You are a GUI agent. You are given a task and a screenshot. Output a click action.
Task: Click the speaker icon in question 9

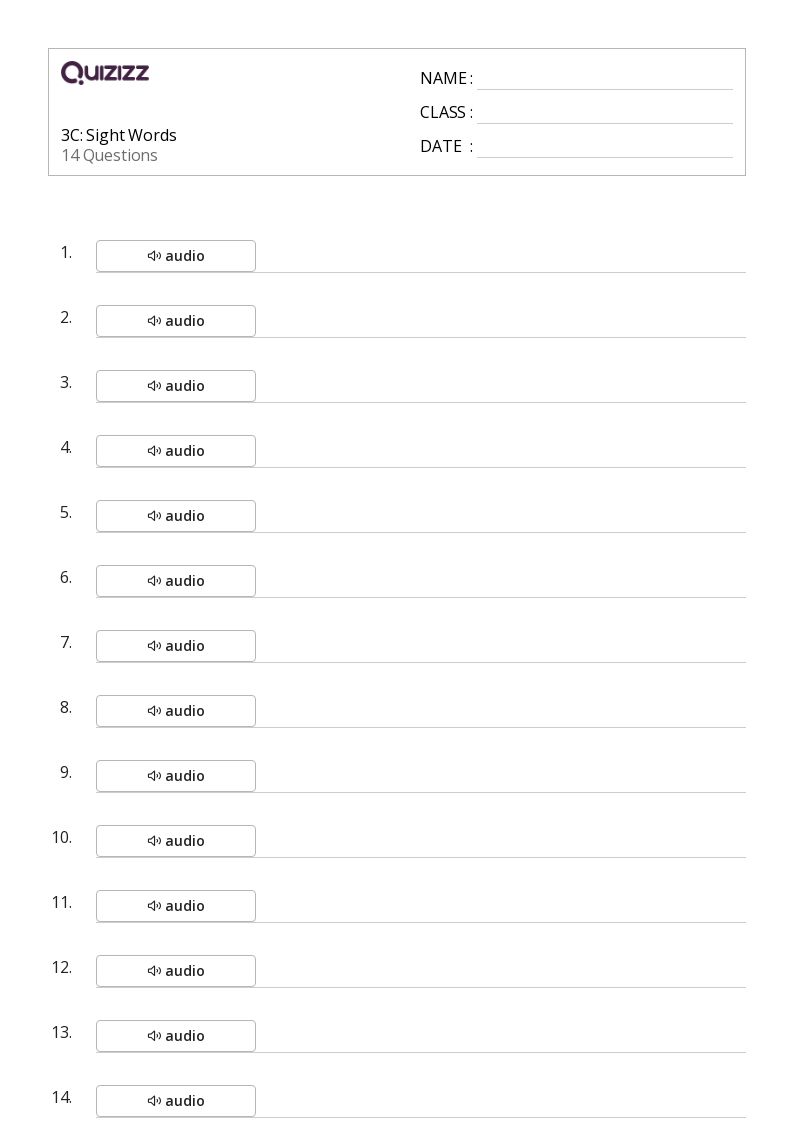(x=154, y=776)
